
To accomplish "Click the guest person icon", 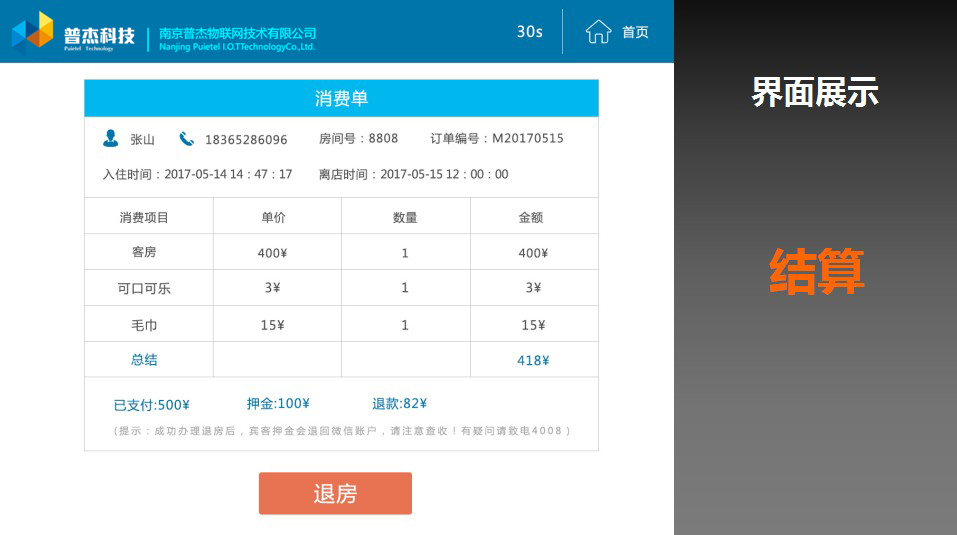I will click(110, 138).
